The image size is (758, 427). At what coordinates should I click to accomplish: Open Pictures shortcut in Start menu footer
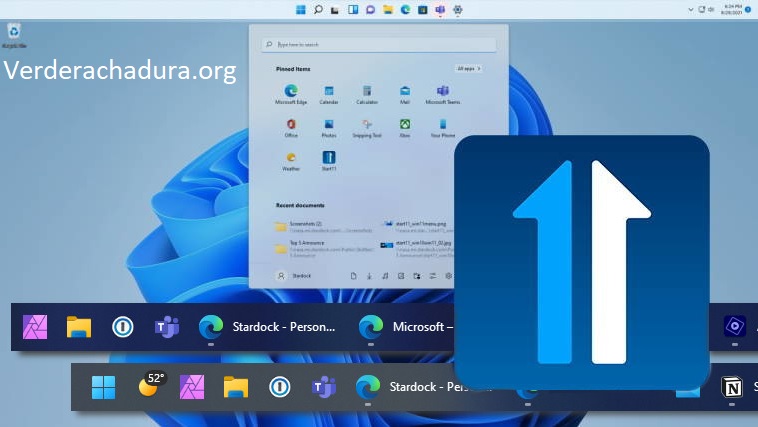401,276
